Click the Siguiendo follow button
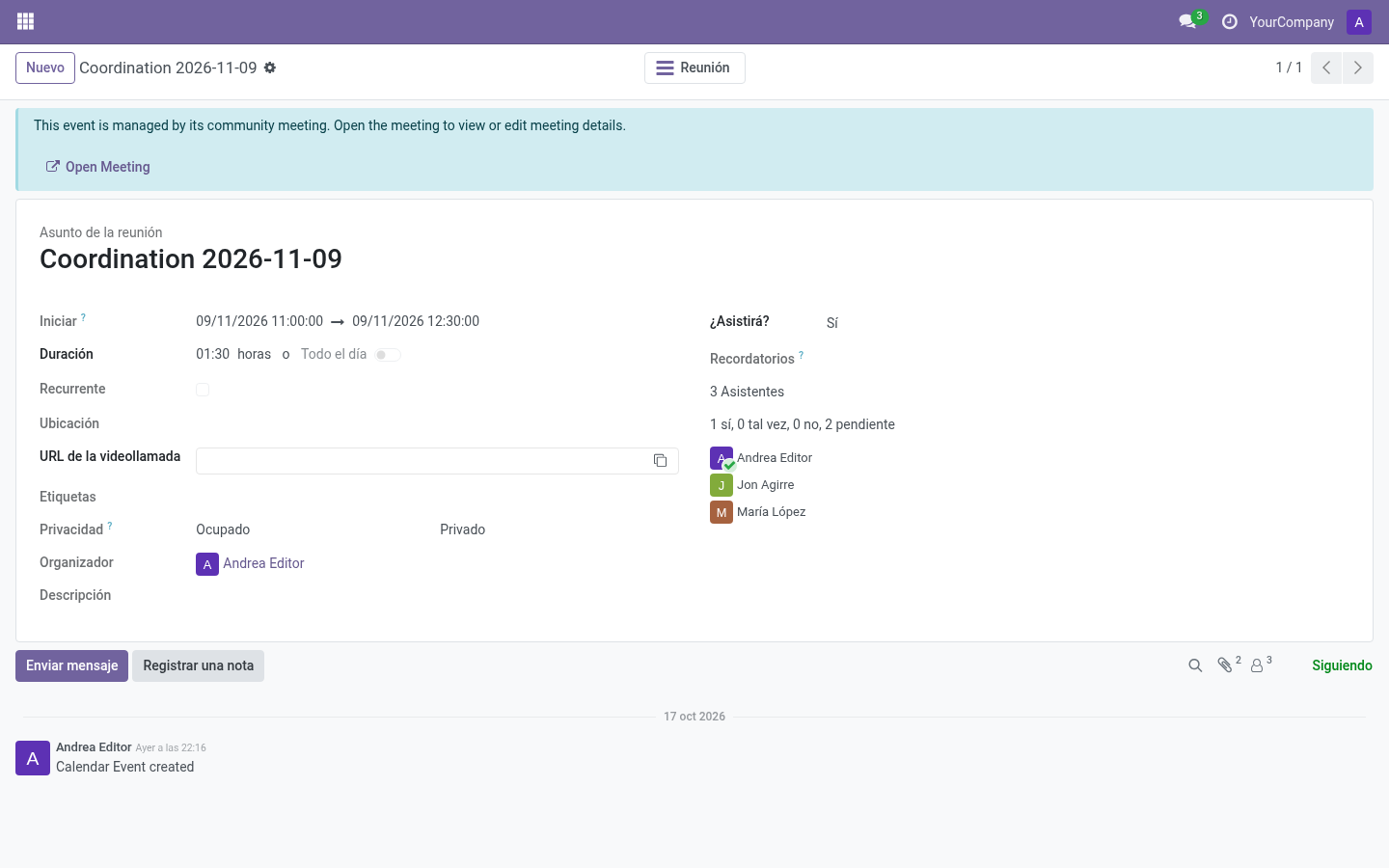The image size is (1389, 868). (x=1342, y=665)
